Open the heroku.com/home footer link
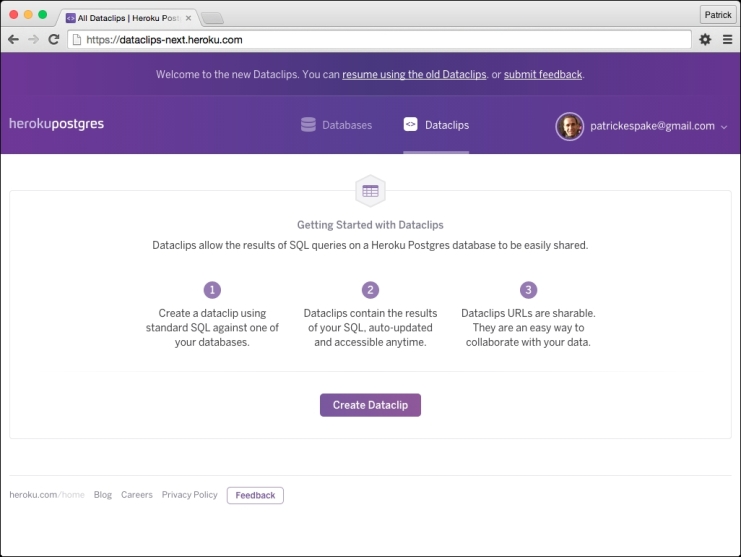Screen dimensions: 741x557 pyautogui.click(x=47, y=495)
